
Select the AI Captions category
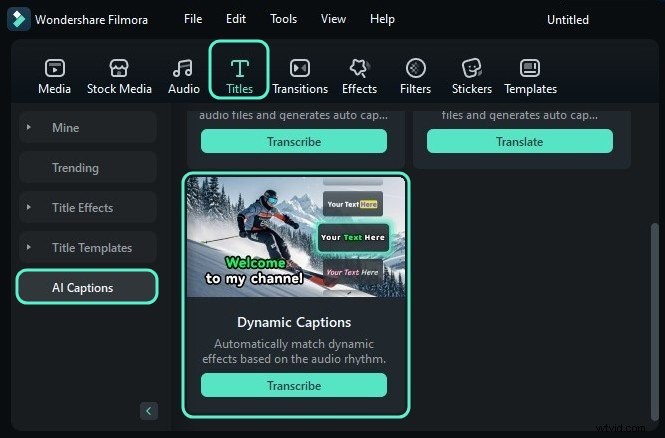(87, 288)
